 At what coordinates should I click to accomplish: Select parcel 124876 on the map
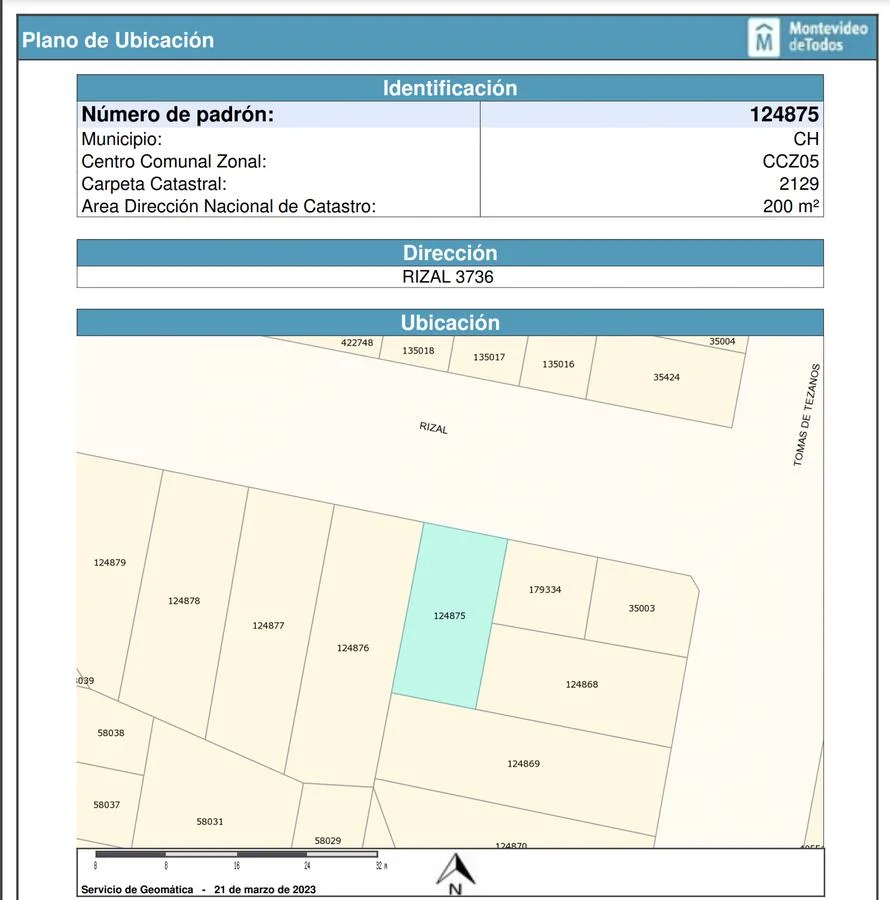[x=353, y=648]
